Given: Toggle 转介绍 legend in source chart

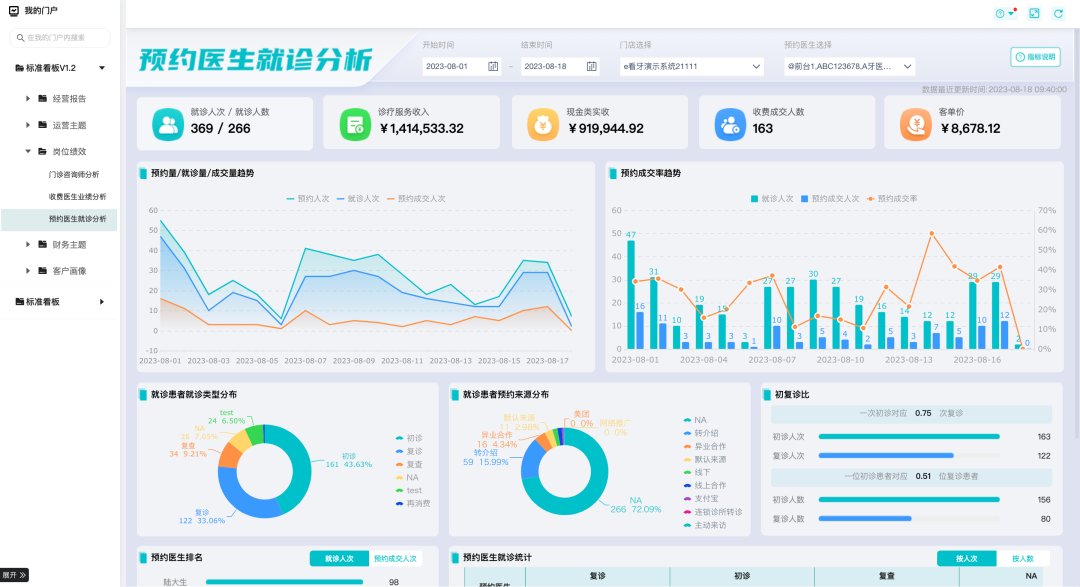Looking at the screenshot, I should (x=700, y=433).
